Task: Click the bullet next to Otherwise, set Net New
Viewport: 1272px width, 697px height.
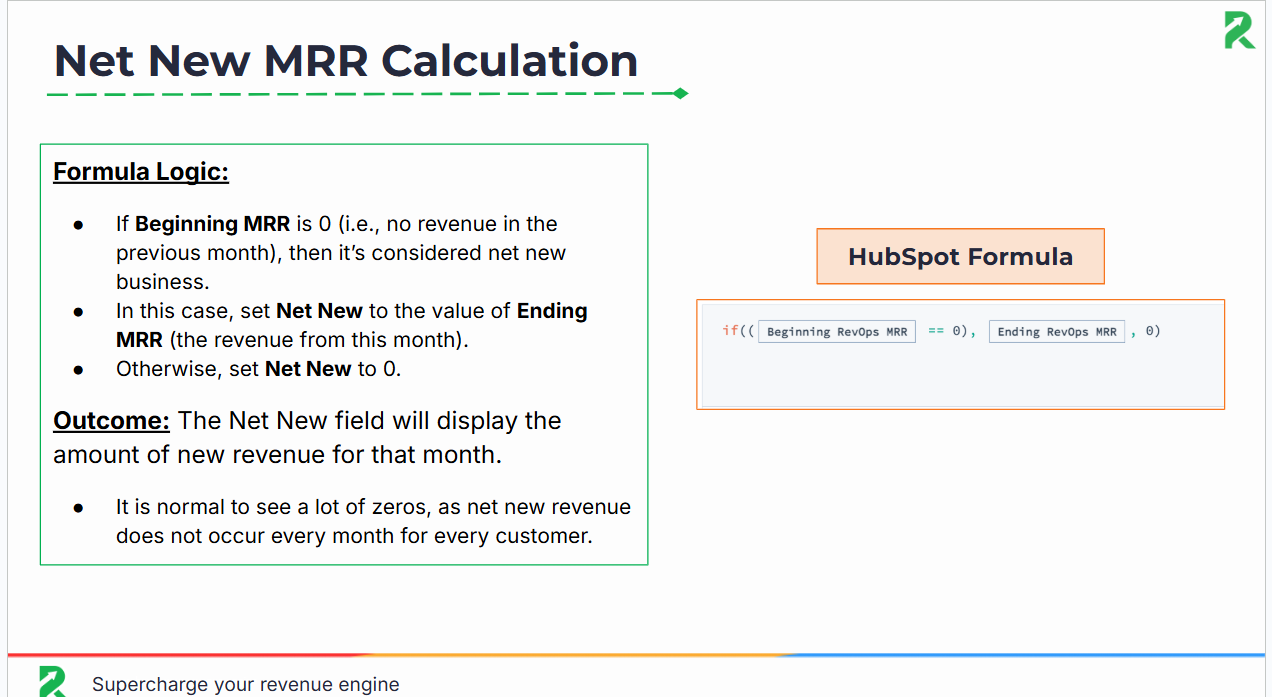Action: tap(78, 369)
